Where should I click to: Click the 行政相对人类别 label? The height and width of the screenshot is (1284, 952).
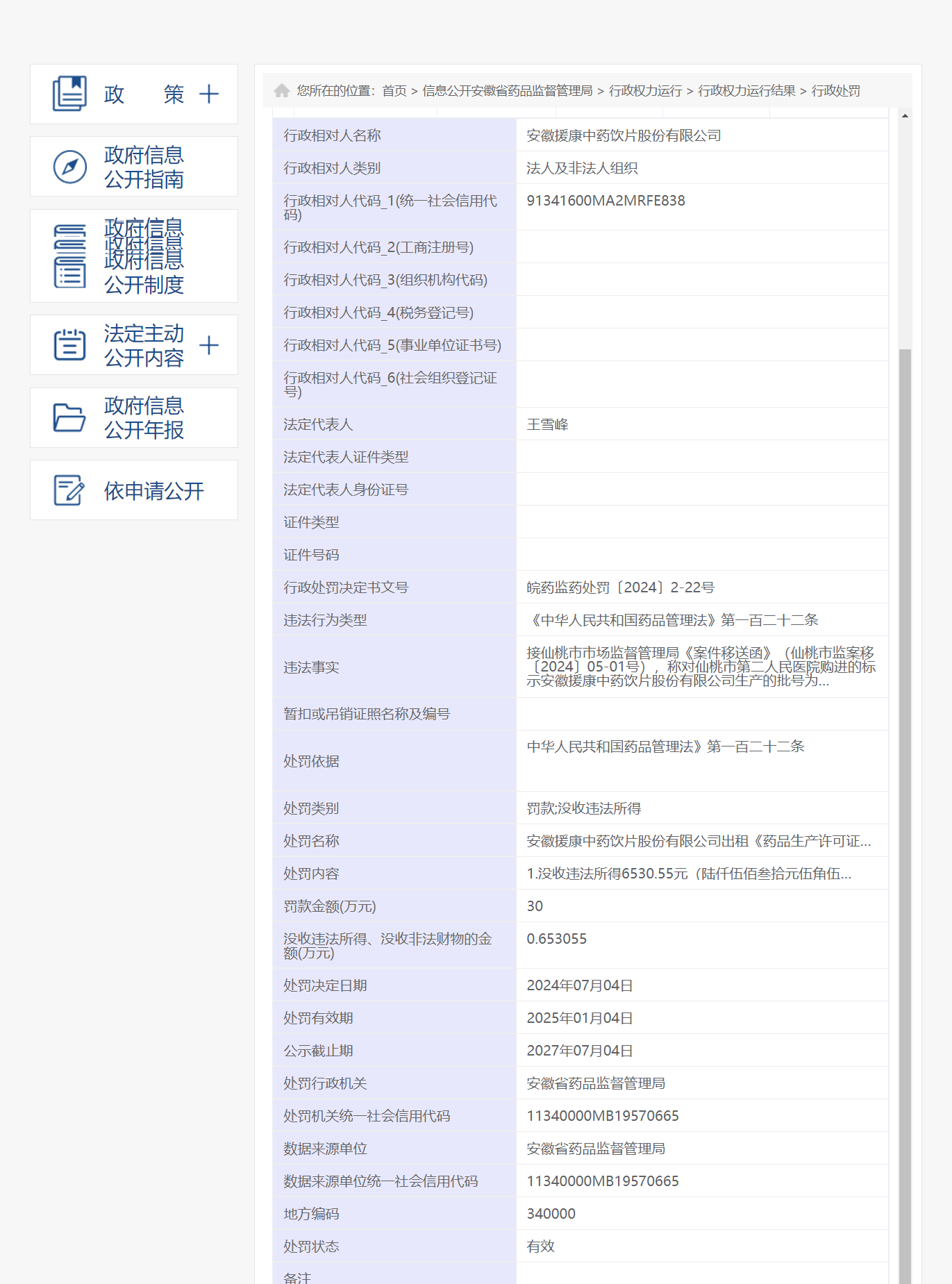(x=332, y=168)
